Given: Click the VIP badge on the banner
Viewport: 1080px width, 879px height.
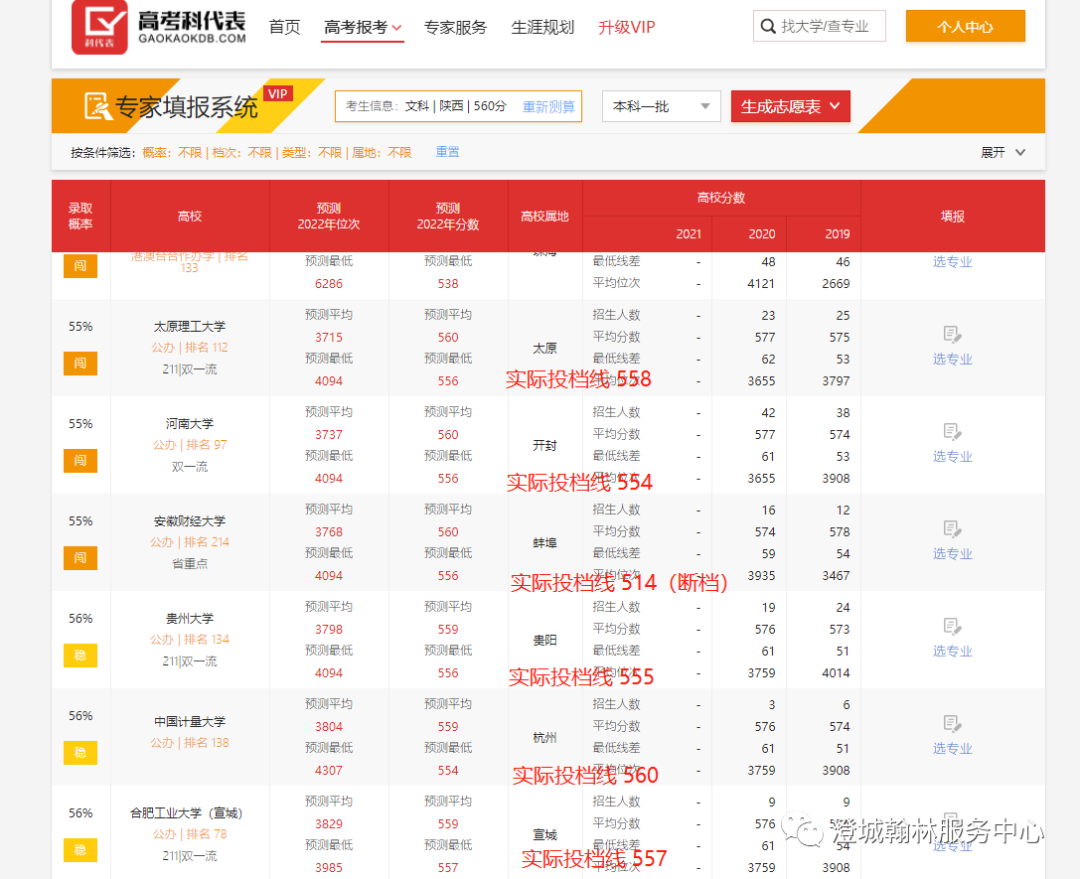Looking at the screenshot, I should pos(278,94).
